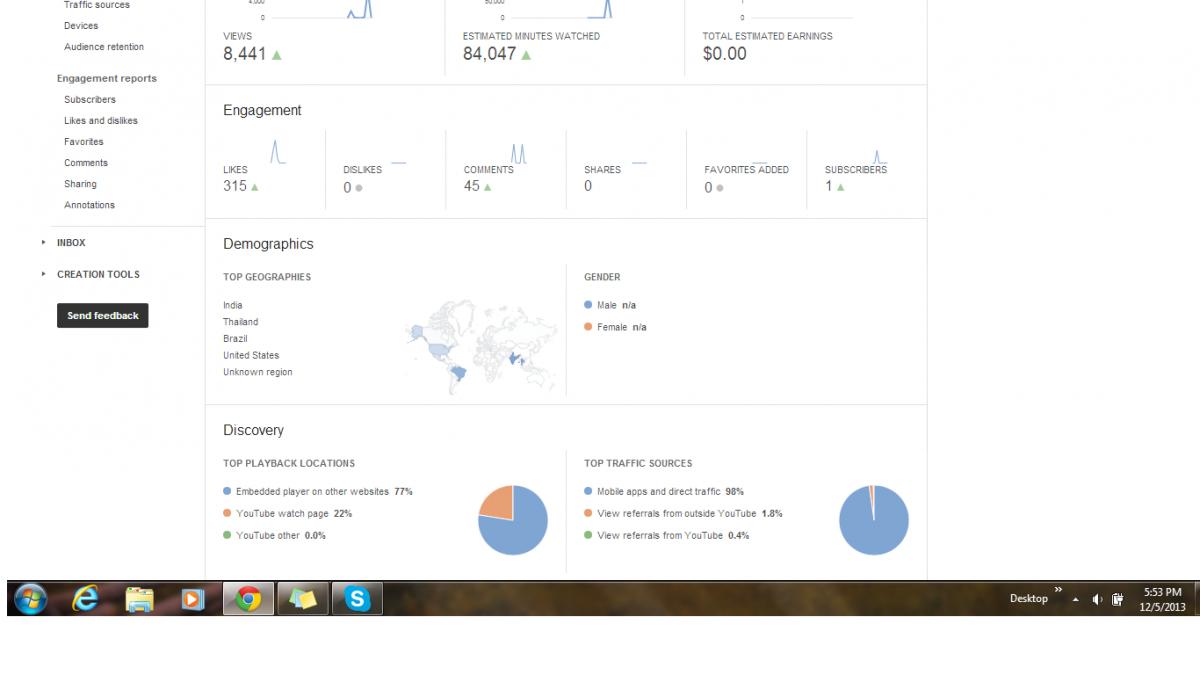
Task: Show hidden tray icons arrow
Action: click(1076, 599)
